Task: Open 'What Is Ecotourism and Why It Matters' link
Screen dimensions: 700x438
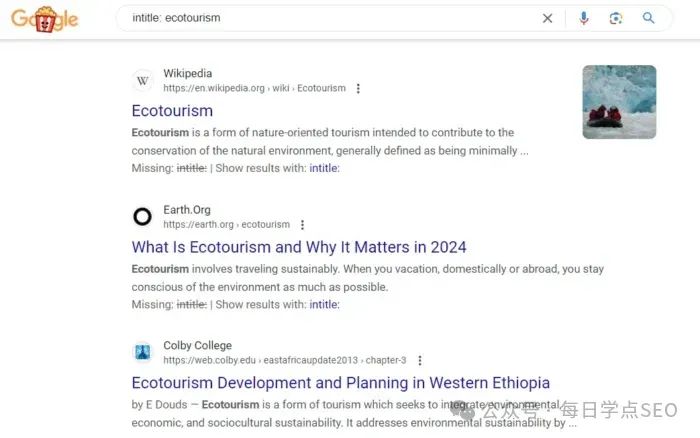Action: [x=299, y=247]
